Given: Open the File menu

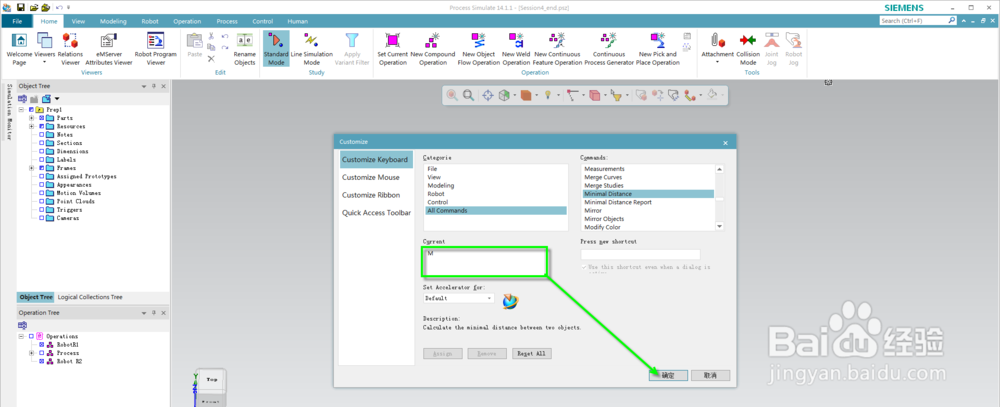Looking at the screenshot, I should click(x=17, y=21).
